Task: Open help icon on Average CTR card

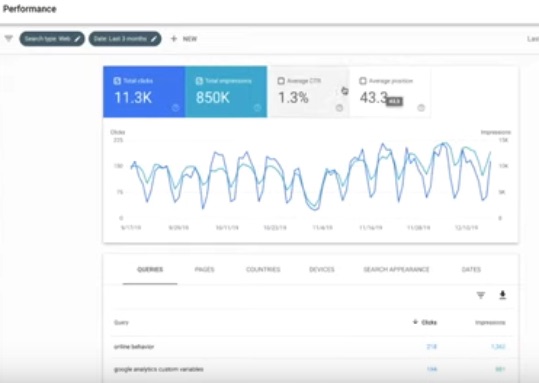Action: pyautogui.click(x=339, y=108)
